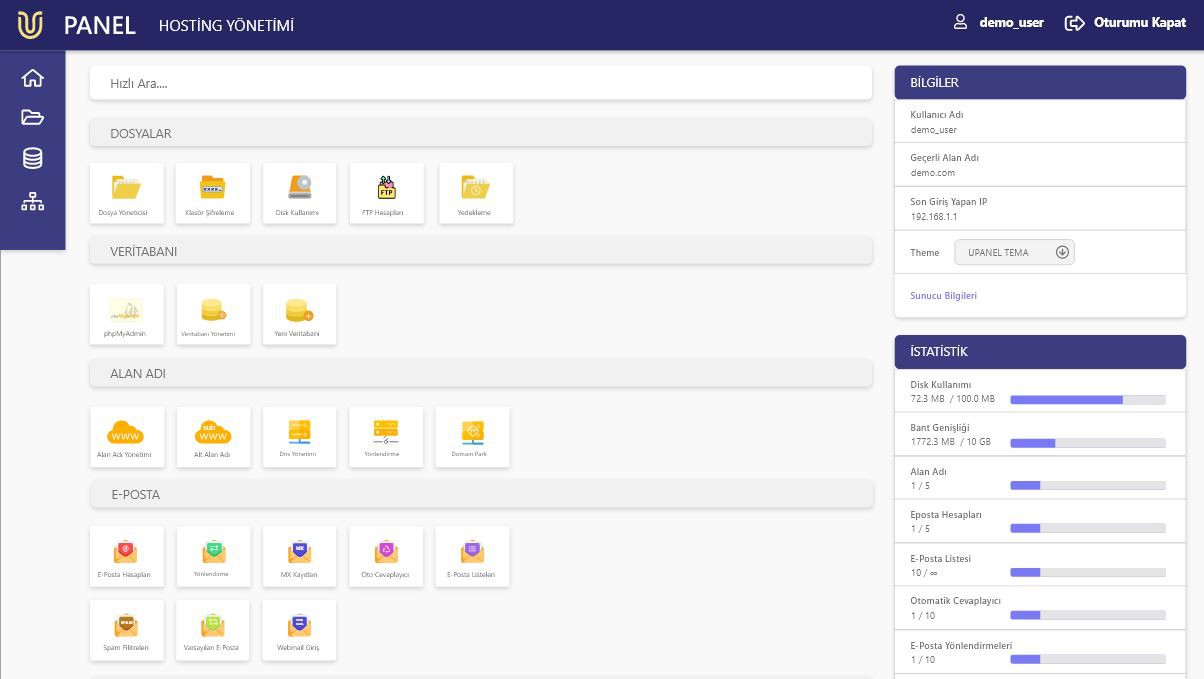Open the Dosya Yöneticisi (file manager)
The image size is (1204, 679).
125,192
